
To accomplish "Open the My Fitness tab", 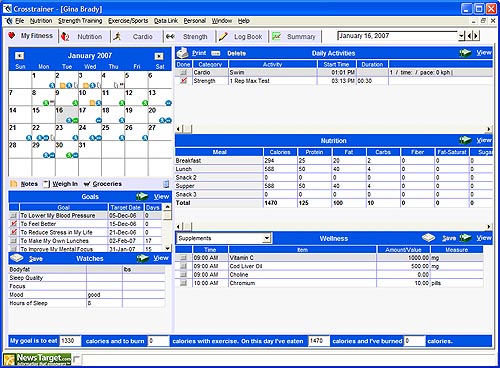I will tap(31, 36).
